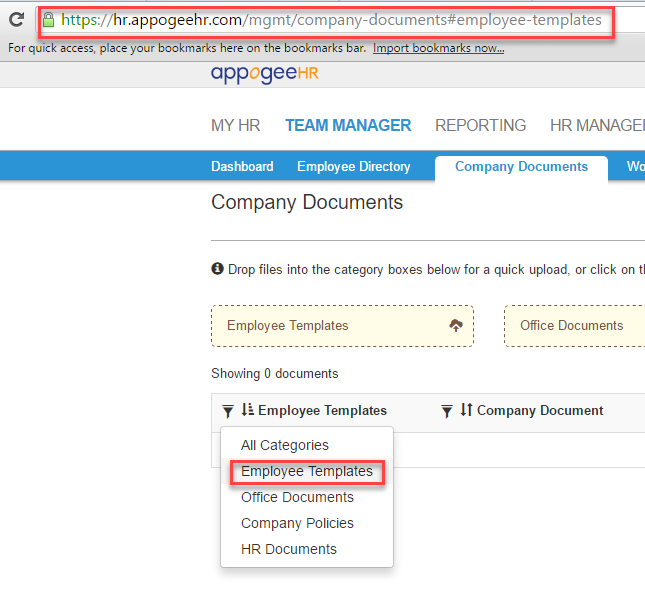This screenshot has width=645, height=595.
Task: Go to the Dashboard tab
Action: pos(242,167)
